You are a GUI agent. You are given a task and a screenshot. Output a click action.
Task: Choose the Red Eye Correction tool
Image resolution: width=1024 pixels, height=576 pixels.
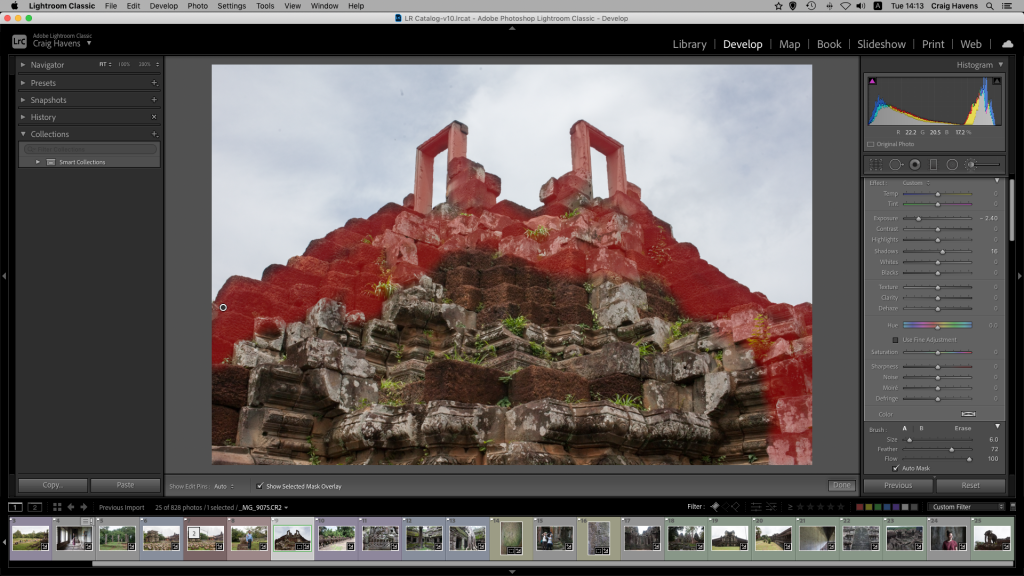tap(915, 164)
